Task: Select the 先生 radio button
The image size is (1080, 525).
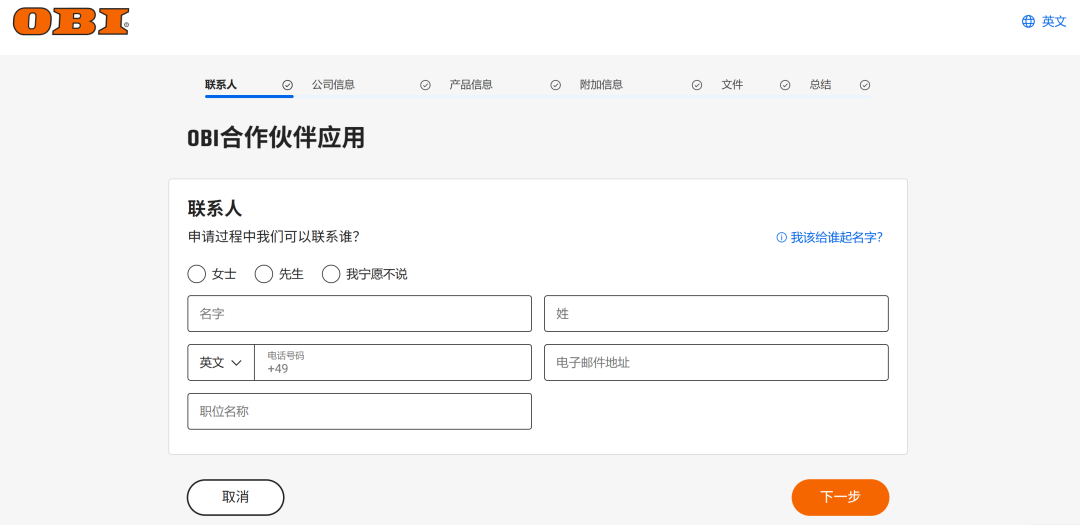Action: tap(264, 274)
